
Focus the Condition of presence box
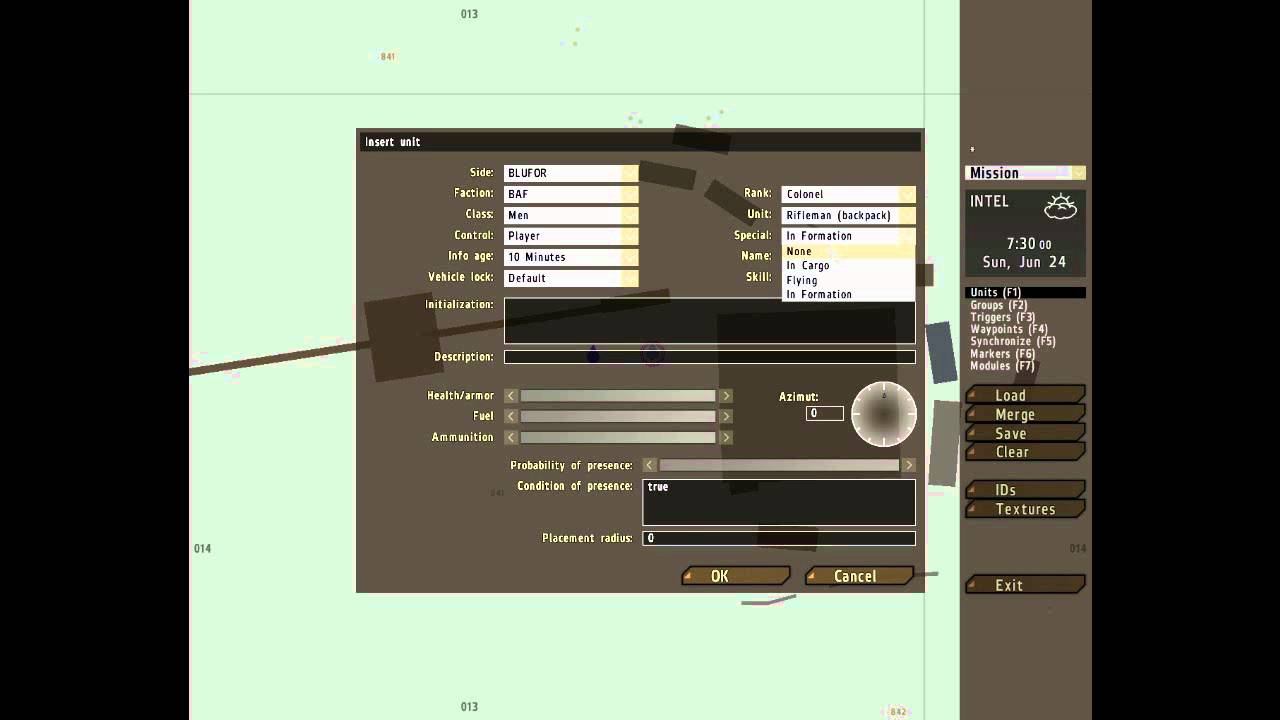click(779, 502)
